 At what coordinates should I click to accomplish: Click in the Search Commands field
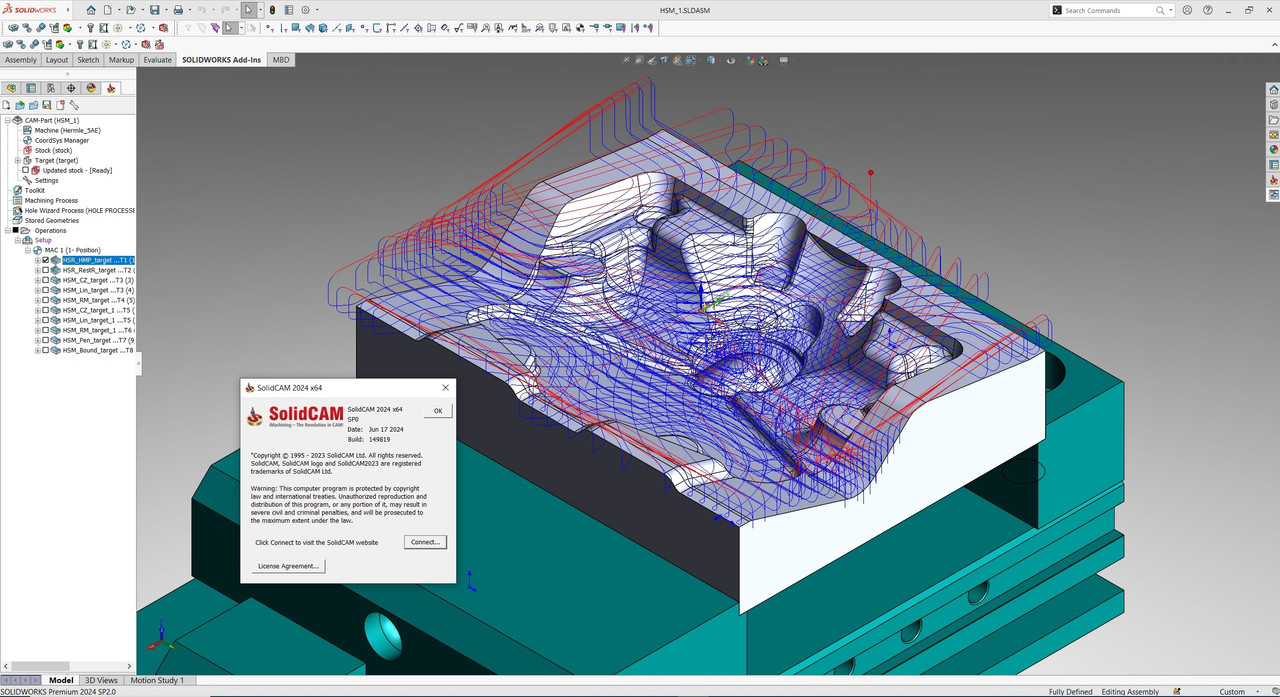pos(1110,10)
